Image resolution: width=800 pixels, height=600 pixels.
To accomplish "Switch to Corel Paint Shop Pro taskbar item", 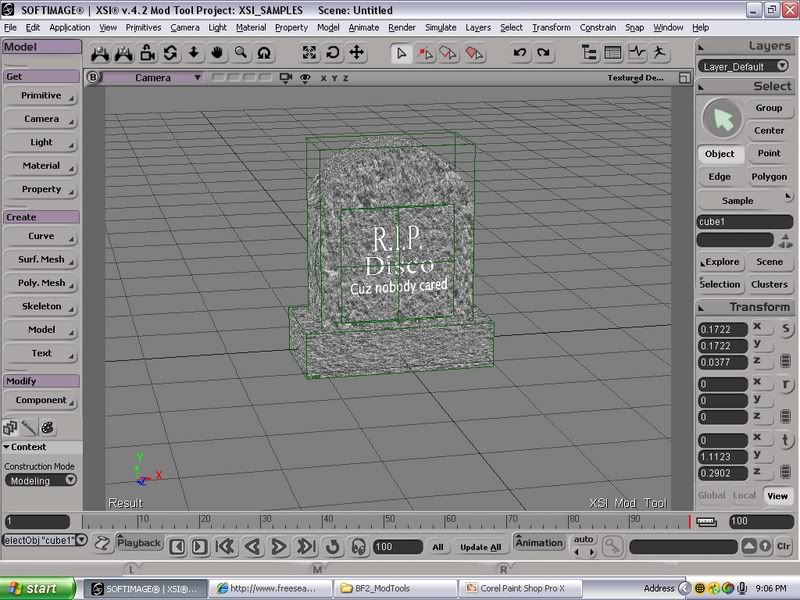I will coord(520,588).
